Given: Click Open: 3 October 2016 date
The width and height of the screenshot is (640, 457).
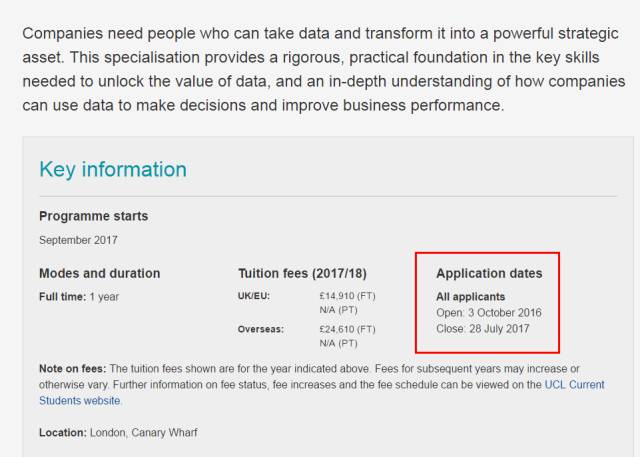Looking at the screenshot, I should [x=489, y=313].
